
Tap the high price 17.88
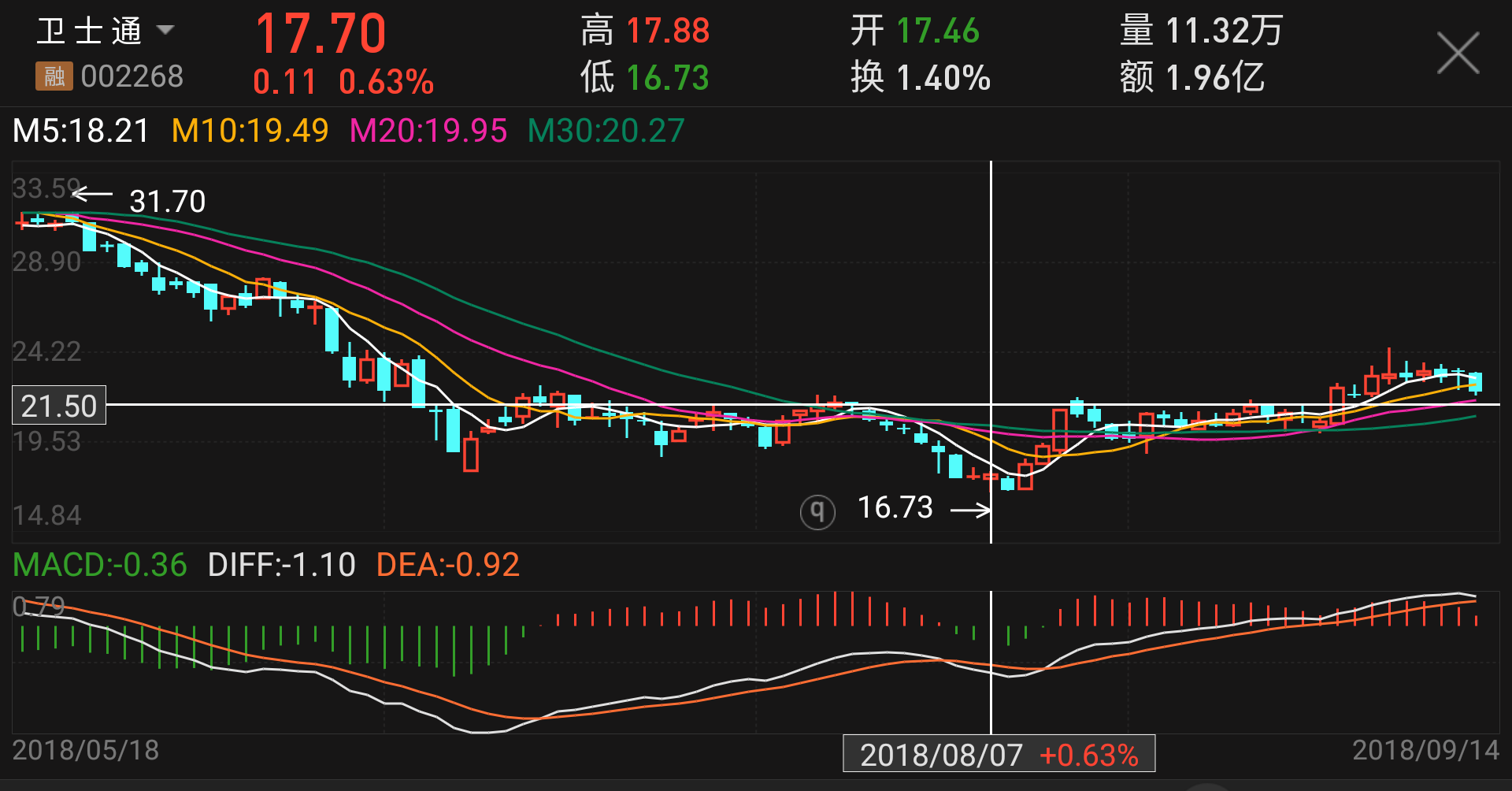point(668,31)
